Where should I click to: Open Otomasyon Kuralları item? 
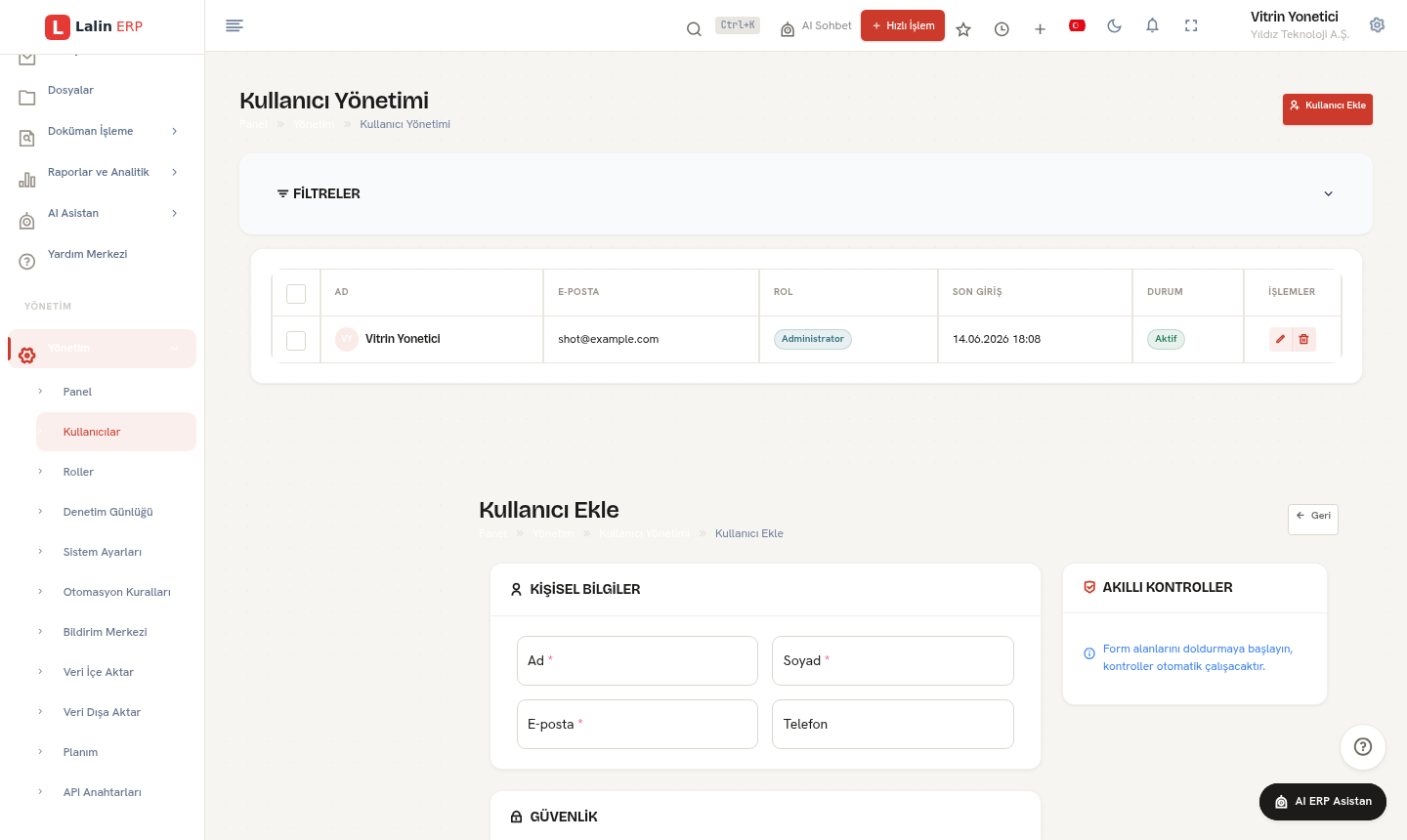click(116, 592)
